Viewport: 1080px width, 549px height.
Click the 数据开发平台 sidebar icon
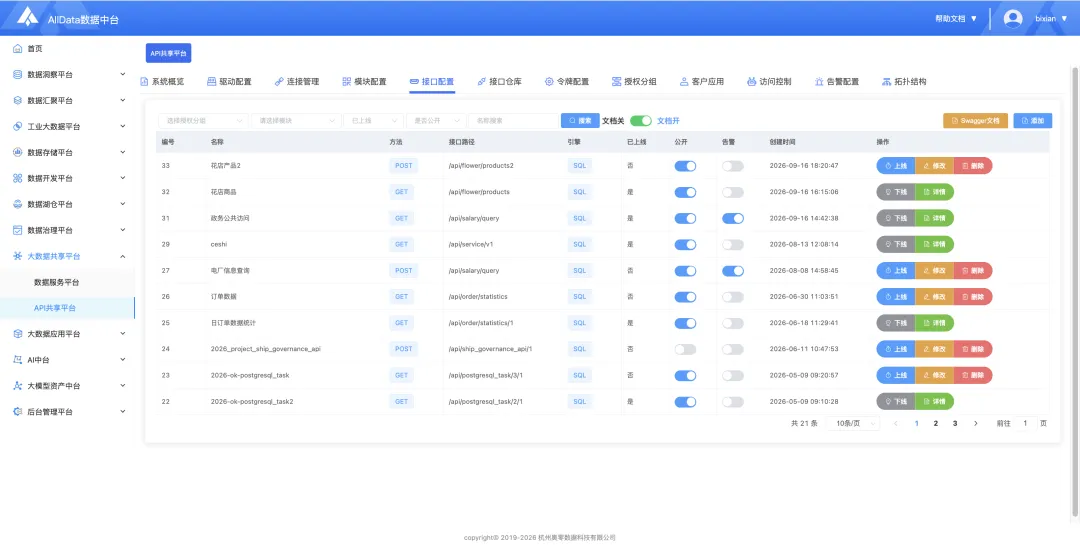pyautogui.click(x=18, y=178)
